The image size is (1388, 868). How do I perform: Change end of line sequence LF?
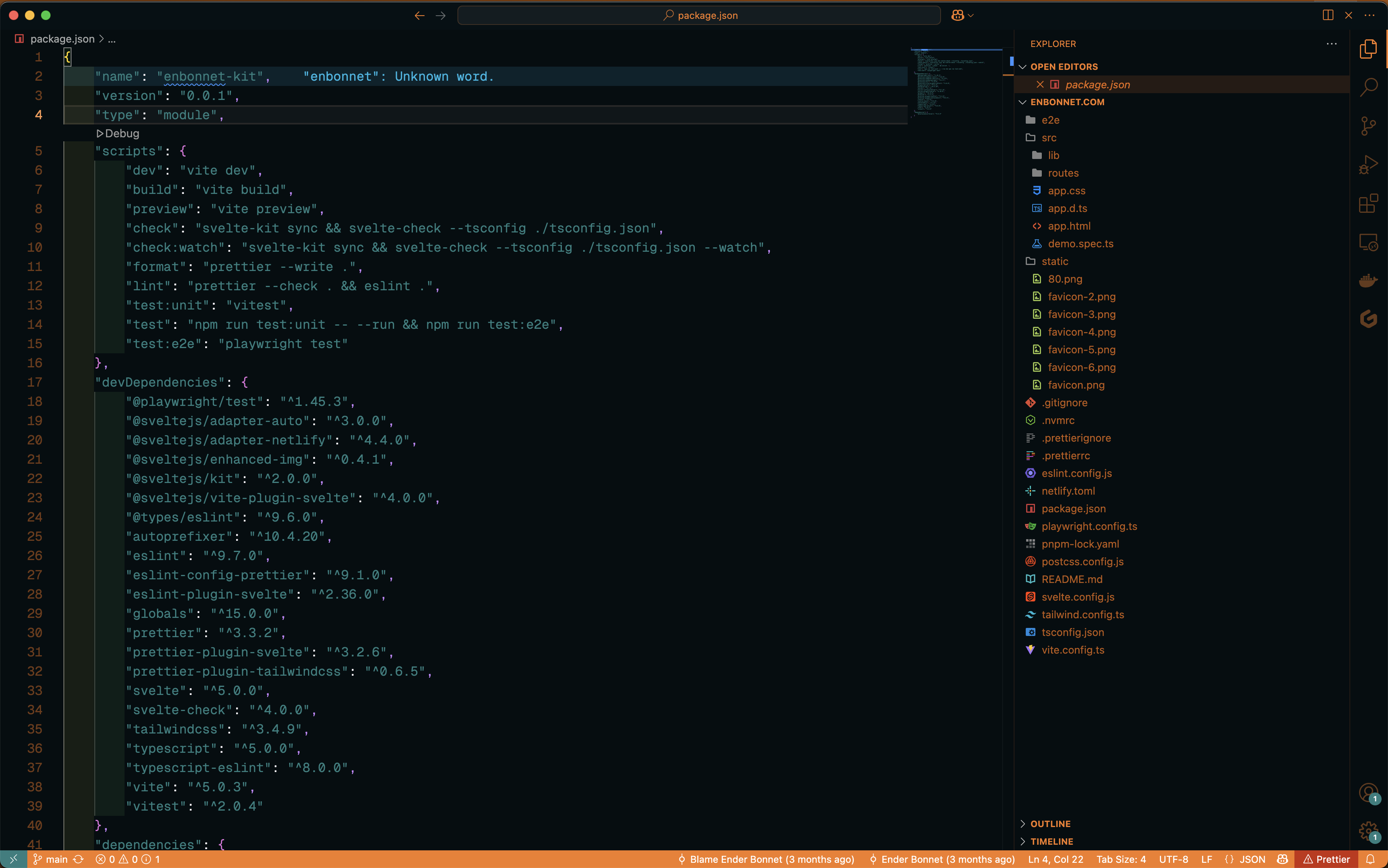(x=1206, y=859)
